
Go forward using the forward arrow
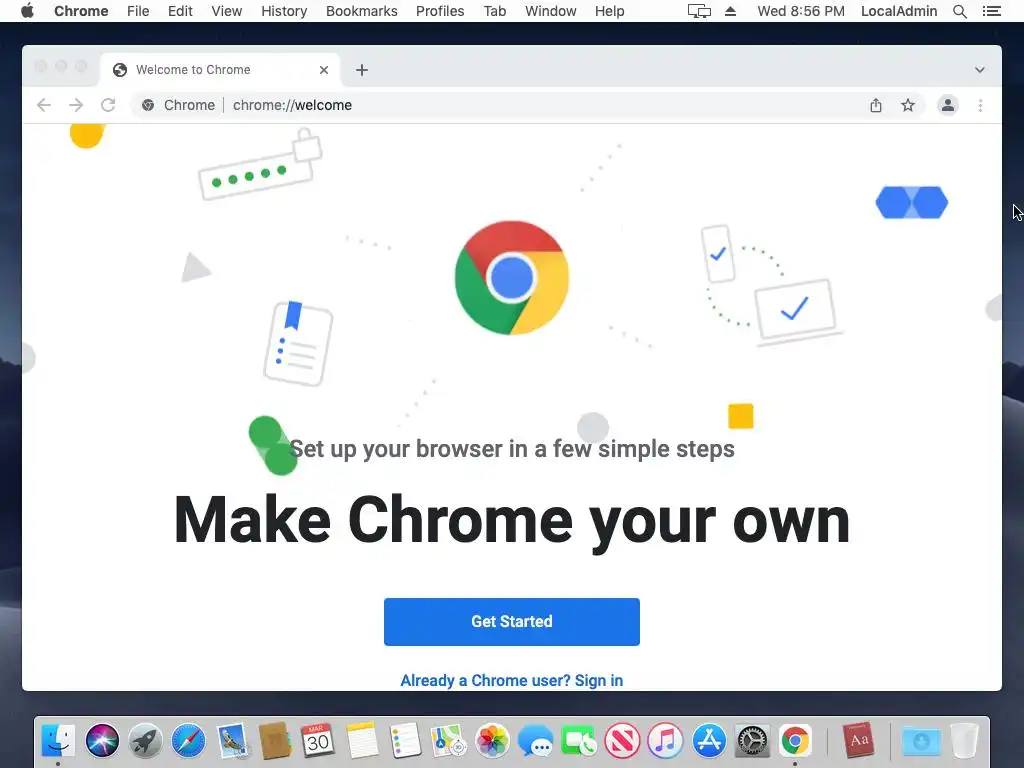[x=76, y=105]
